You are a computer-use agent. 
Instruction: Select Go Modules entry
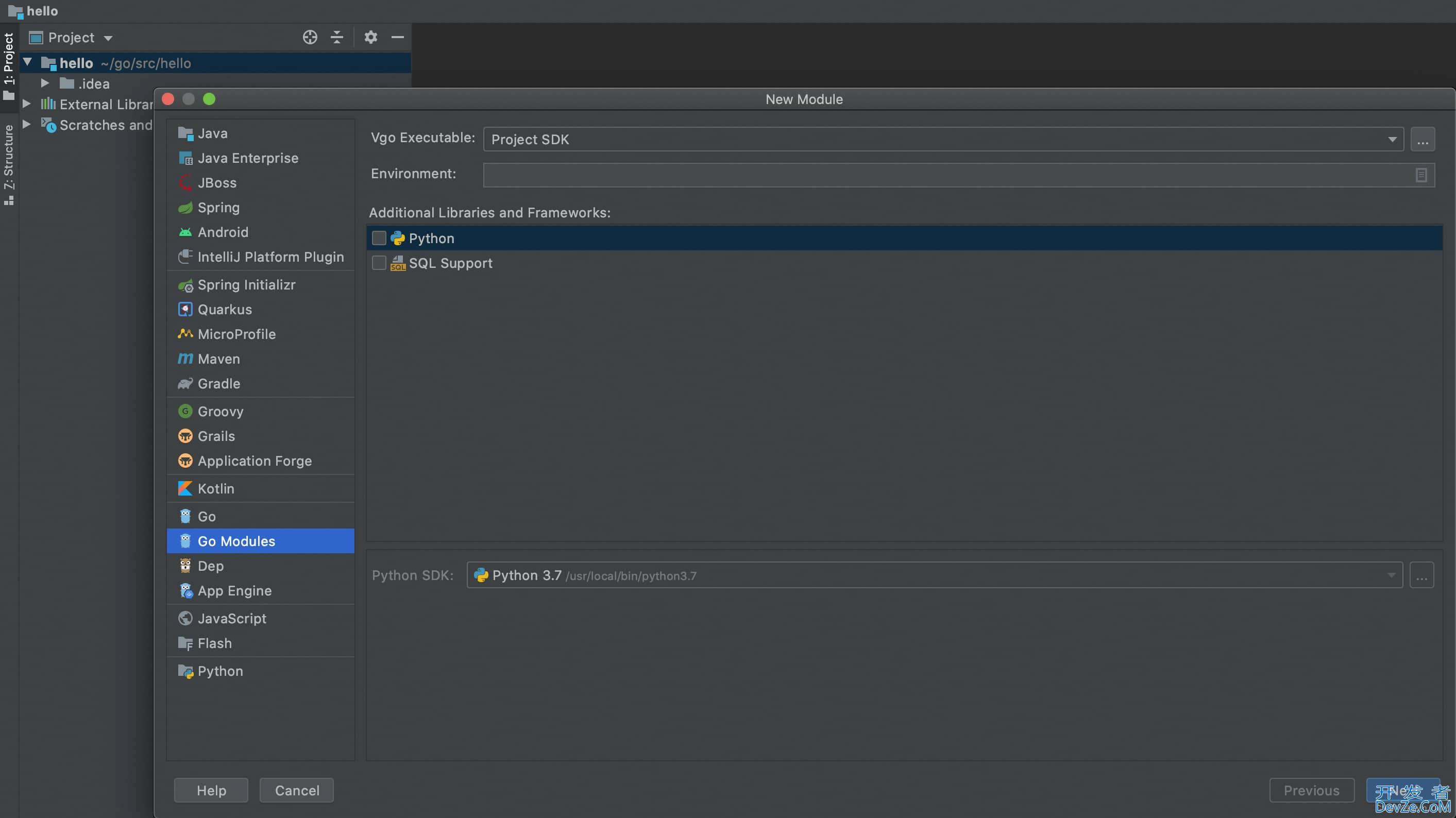pos(261,541)
